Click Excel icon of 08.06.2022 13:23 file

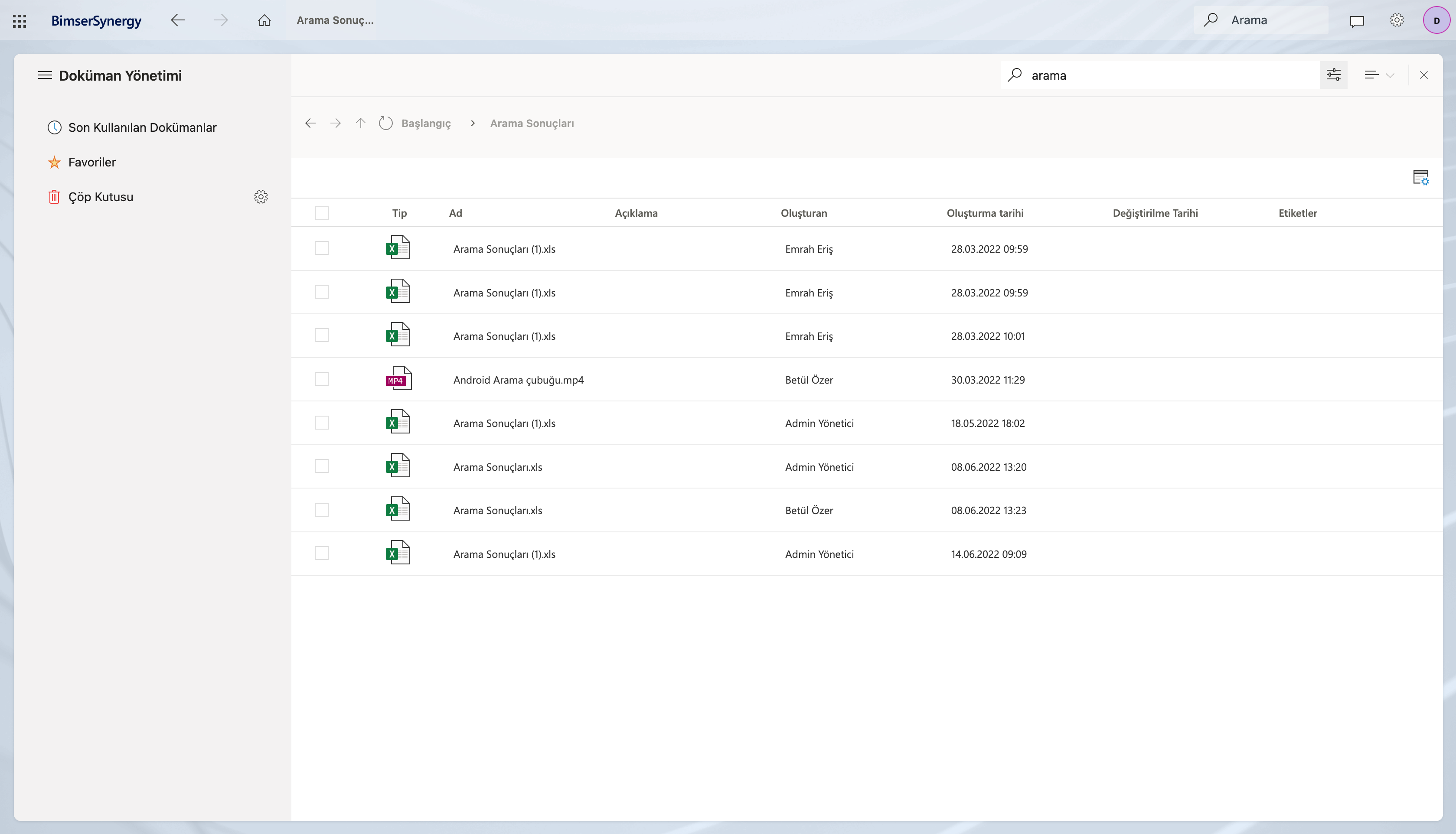[398, 508]
